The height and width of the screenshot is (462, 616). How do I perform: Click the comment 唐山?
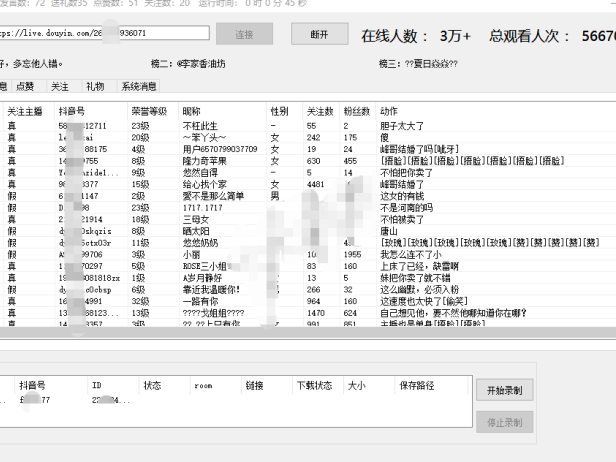tap(389, 231)
